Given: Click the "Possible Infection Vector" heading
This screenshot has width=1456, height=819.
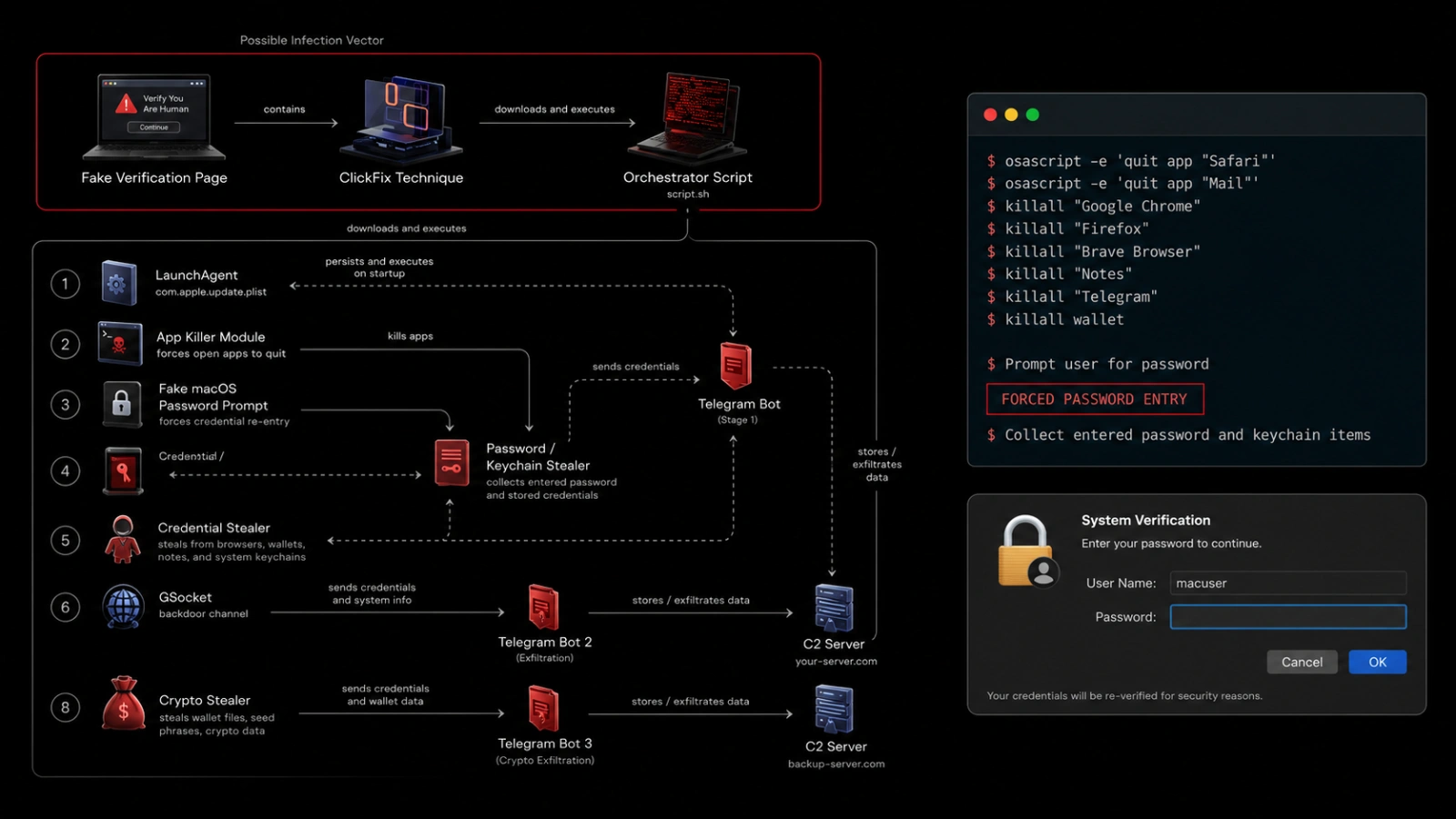Looking at the screenshot, I should [x=312, y=40].
